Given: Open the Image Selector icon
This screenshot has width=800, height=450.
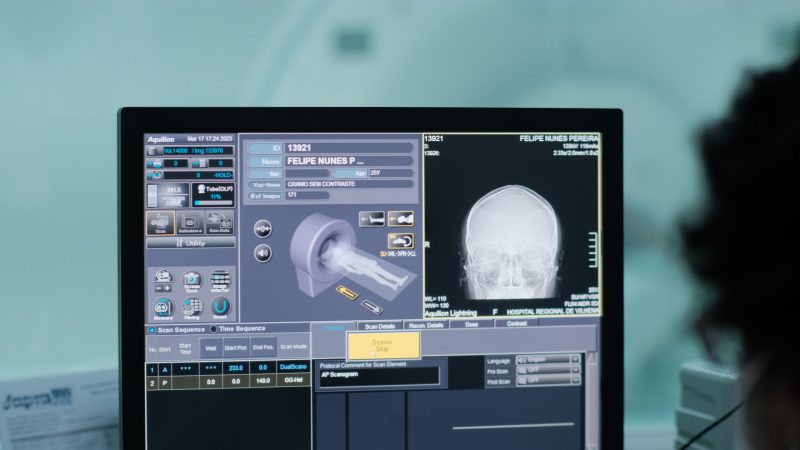Looking at the screenshot, I should 220,281.
